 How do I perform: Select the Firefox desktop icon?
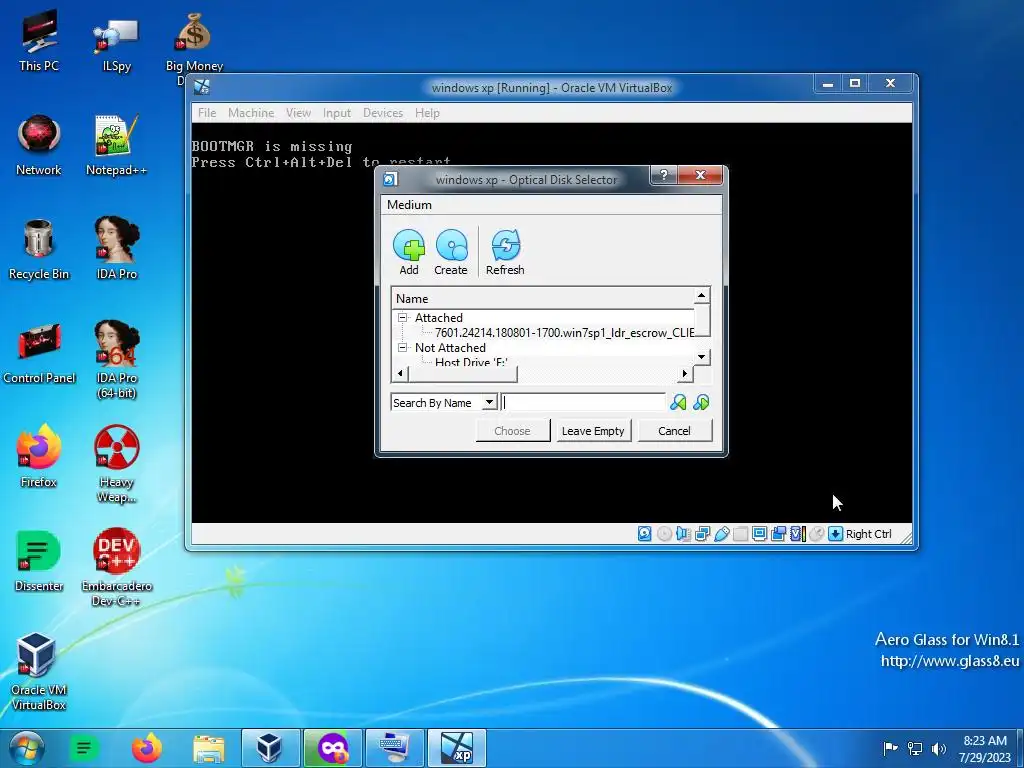click(39, 456)
